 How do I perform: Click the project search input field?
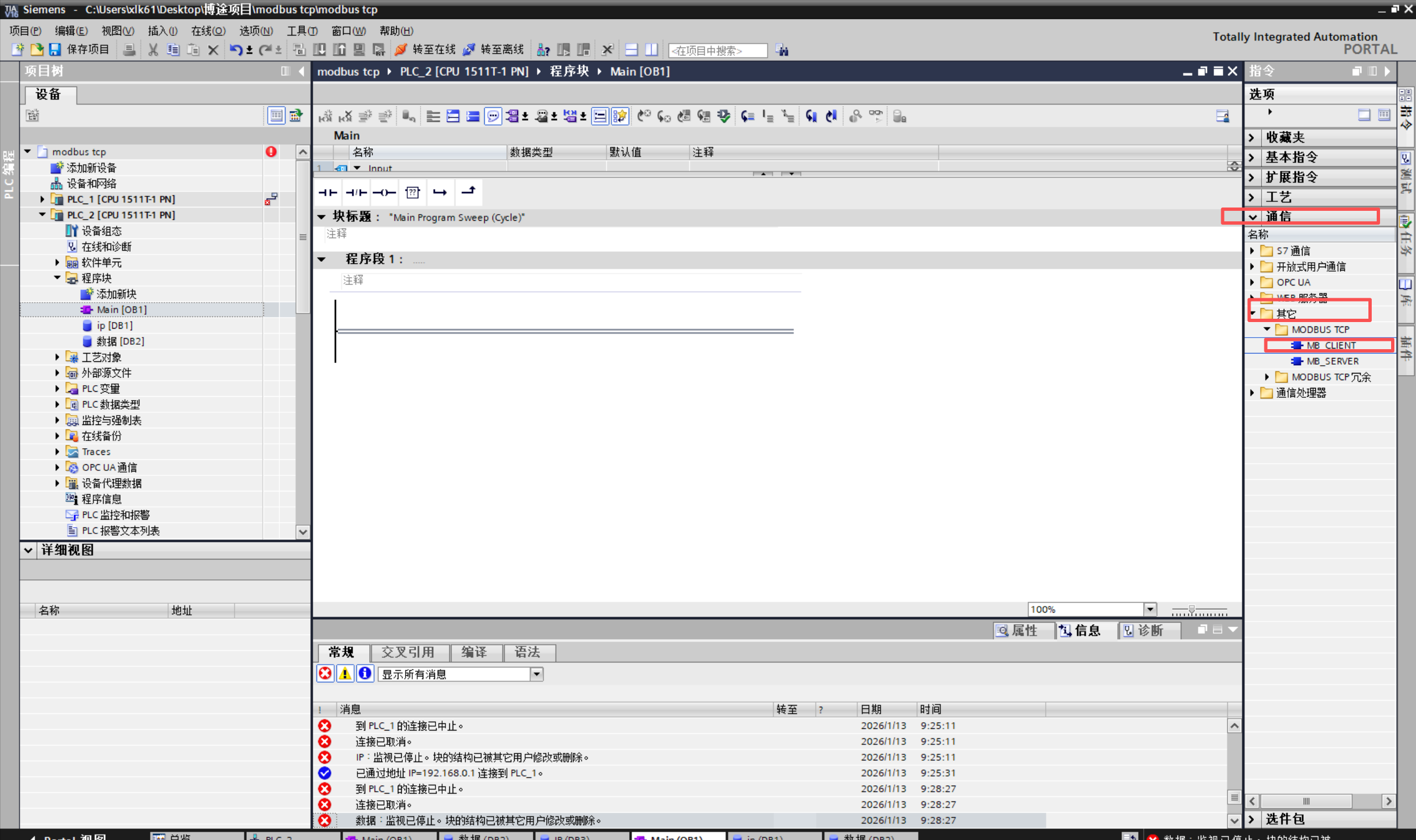[717, 50]
